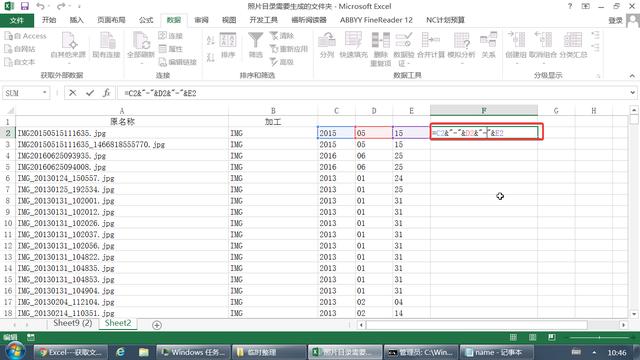Add a new sheet with plus button

point(157,325)
